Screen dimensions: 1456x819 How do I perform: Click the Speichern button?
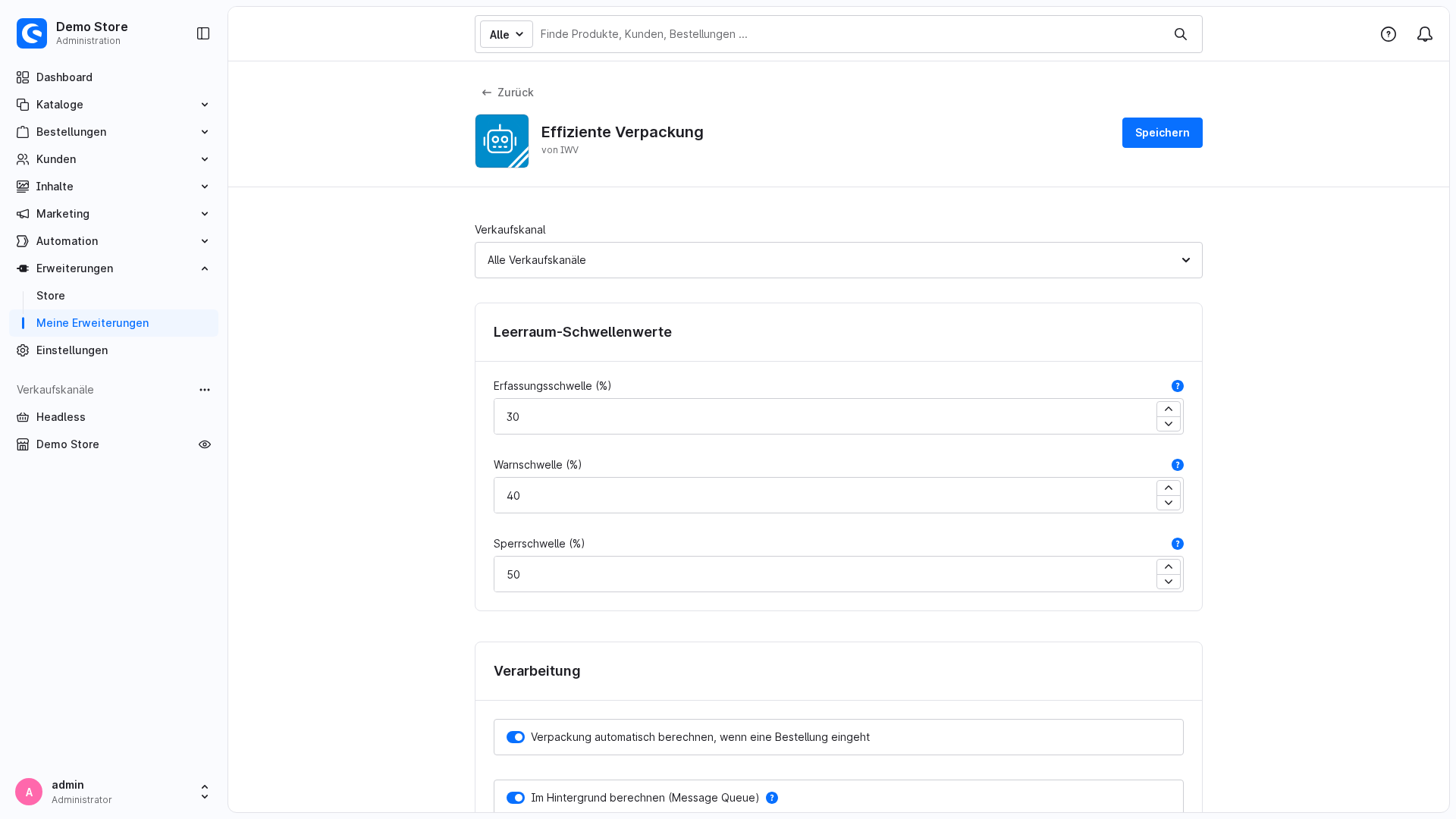pos(1163,133)
